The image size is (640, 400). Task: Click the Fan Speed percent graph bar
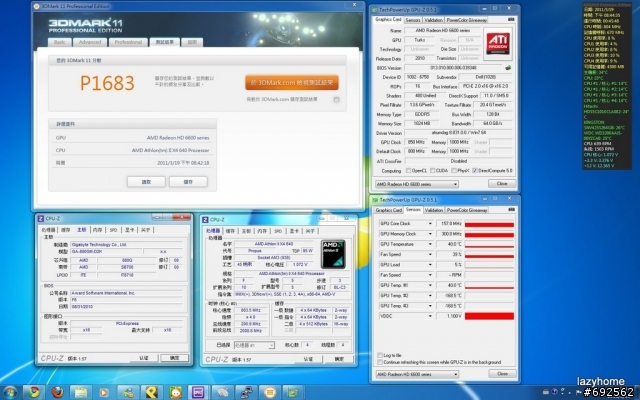point(489,255)
